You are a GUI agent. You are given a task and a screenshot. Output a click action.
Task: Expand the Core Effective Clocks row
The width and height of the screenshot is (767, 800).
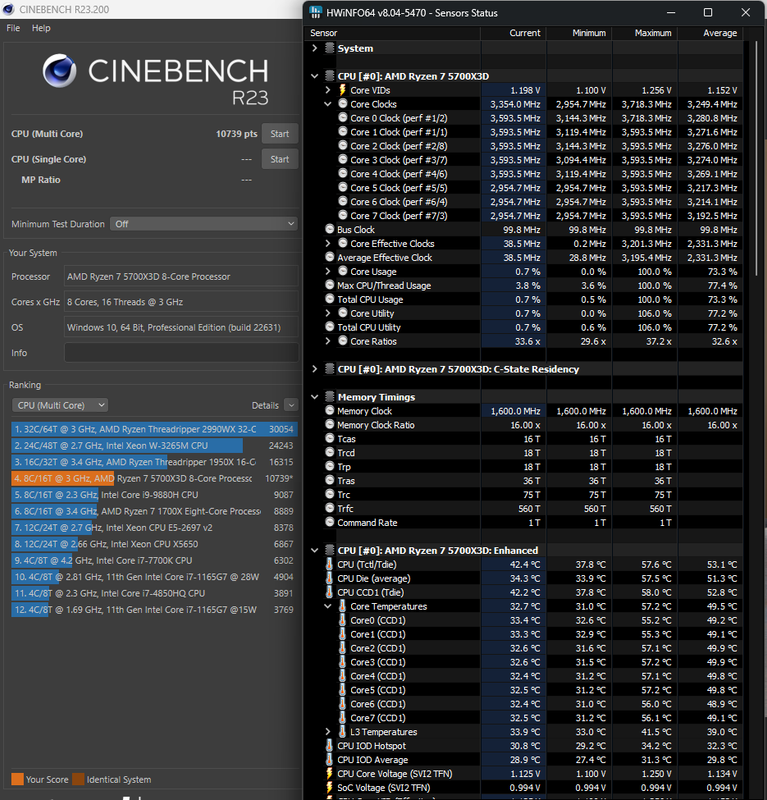pos(328,243)
